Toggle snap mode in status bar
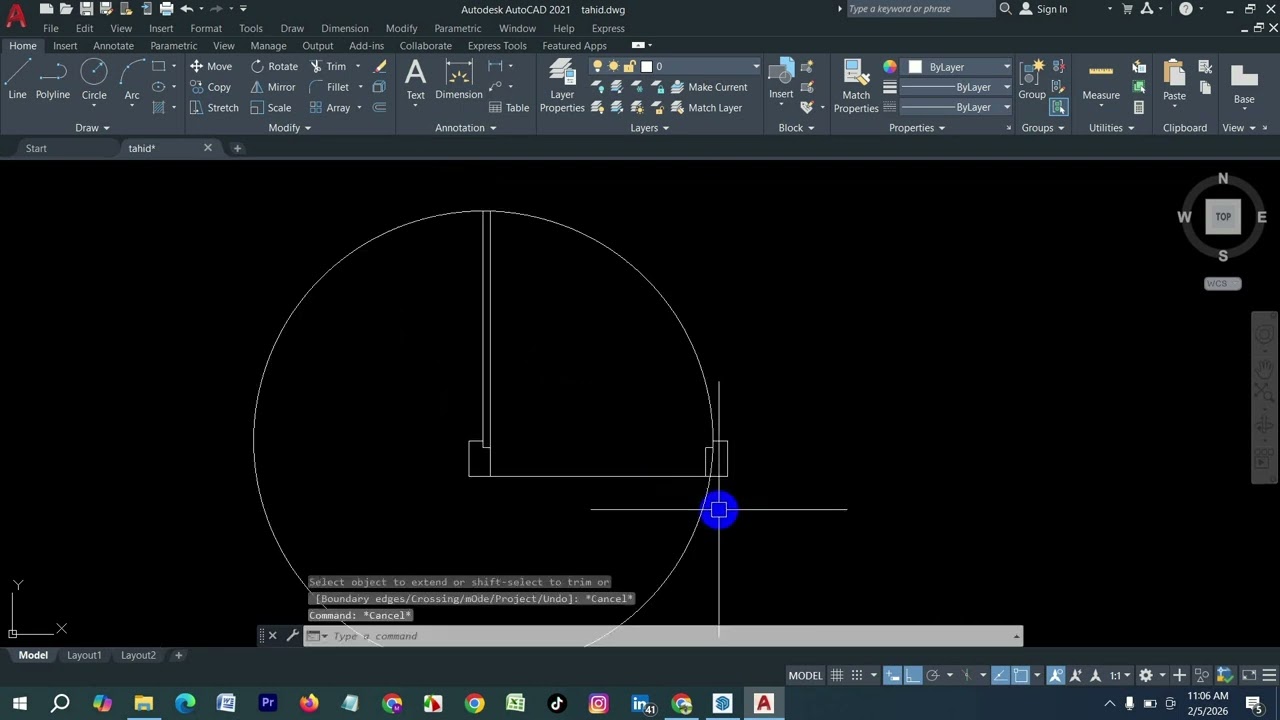This screenshot has height=720, width=1280. click(857, 675)
